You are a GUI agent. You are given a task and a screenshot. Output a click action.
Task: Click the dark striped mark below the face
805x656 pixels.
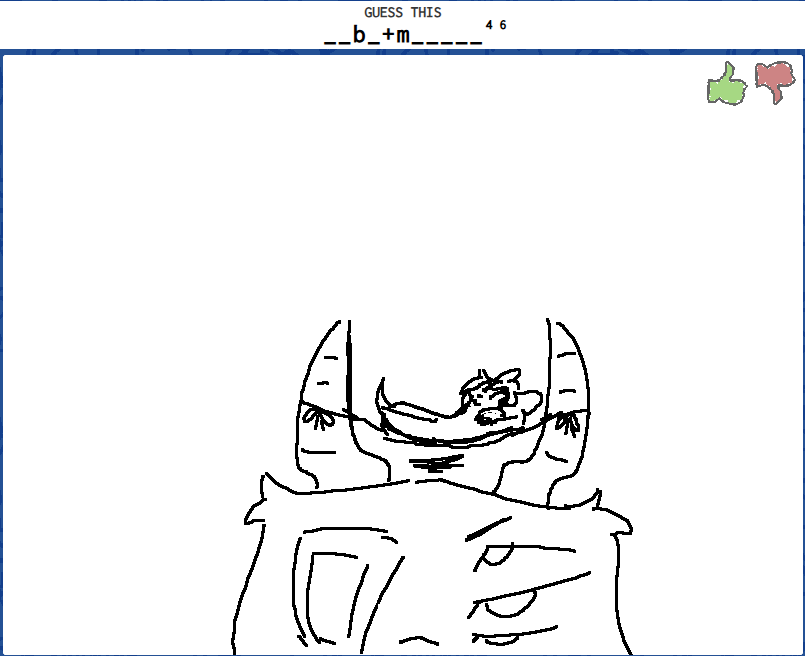[437, 463]
